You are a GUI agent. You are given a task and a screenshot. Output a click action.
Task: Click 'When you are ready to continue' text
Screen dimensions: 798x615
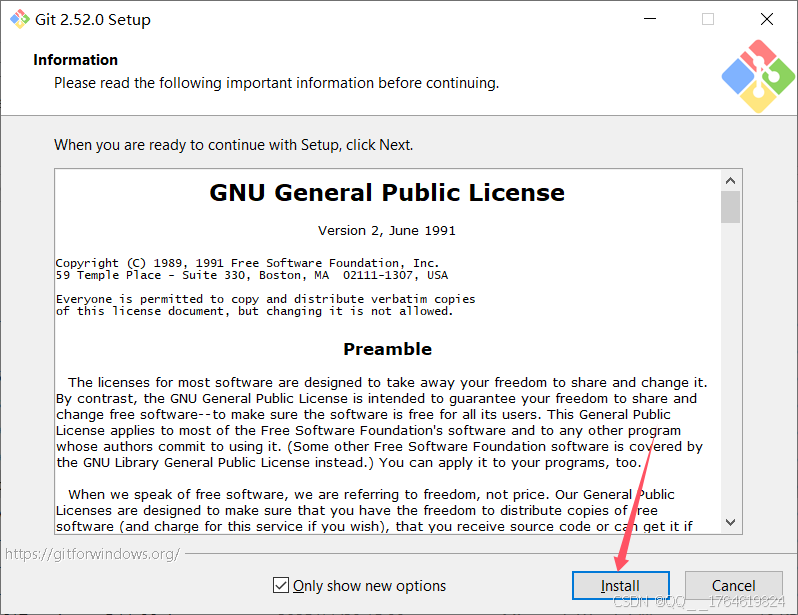pos(234,145)
